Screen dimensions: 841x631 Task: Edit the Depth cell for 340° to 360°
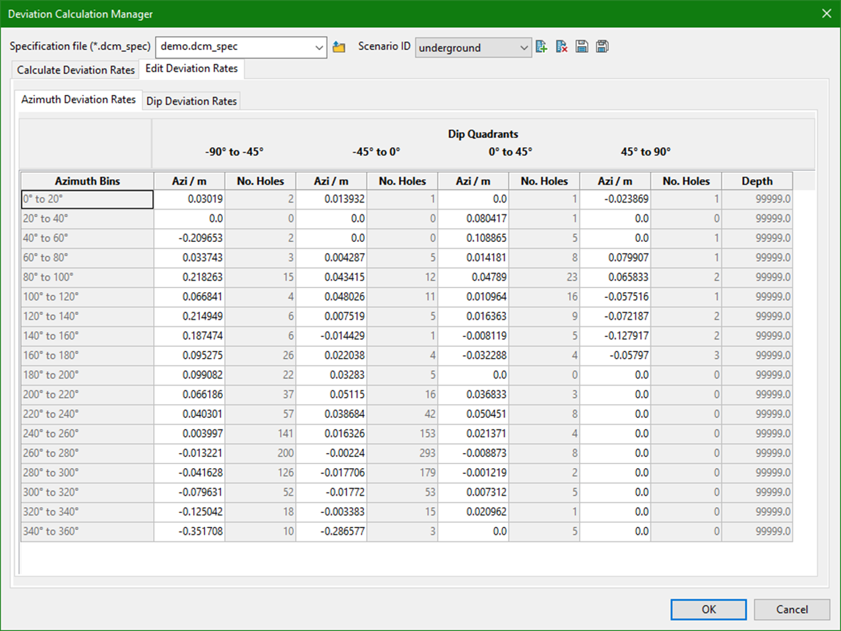[757, 532]
